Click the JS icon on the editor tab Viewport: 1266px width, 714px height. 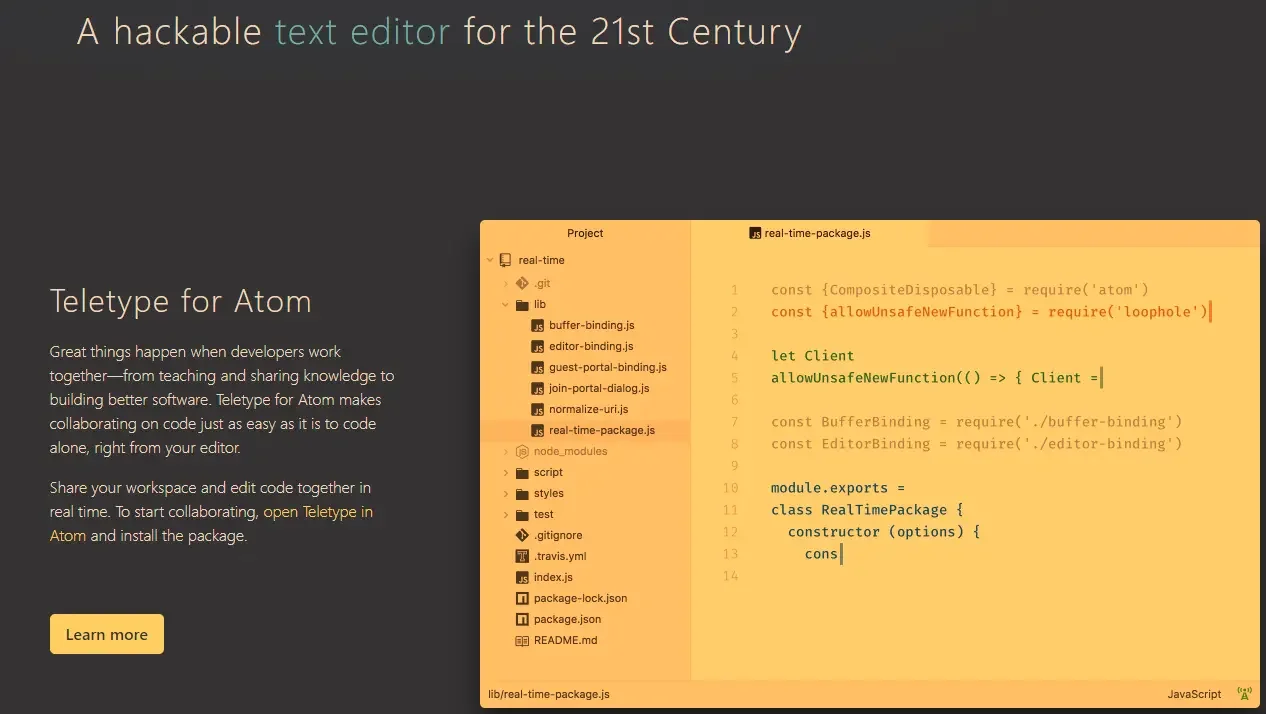pos(755,233)
